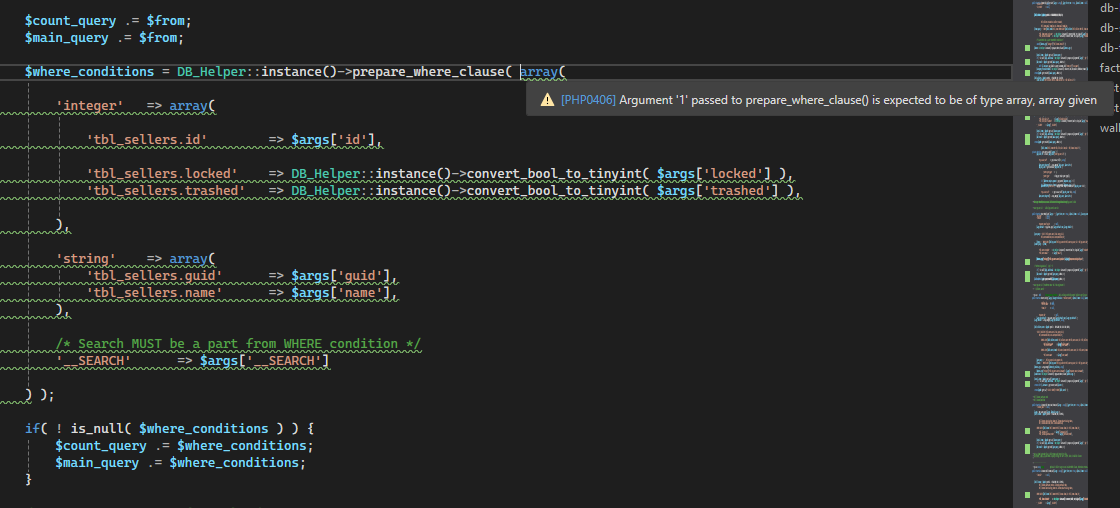Select the topmost 'db-' item in right panel
Image resolution: width=1120 pixels, height=508 pixels.
[1109, 8]
